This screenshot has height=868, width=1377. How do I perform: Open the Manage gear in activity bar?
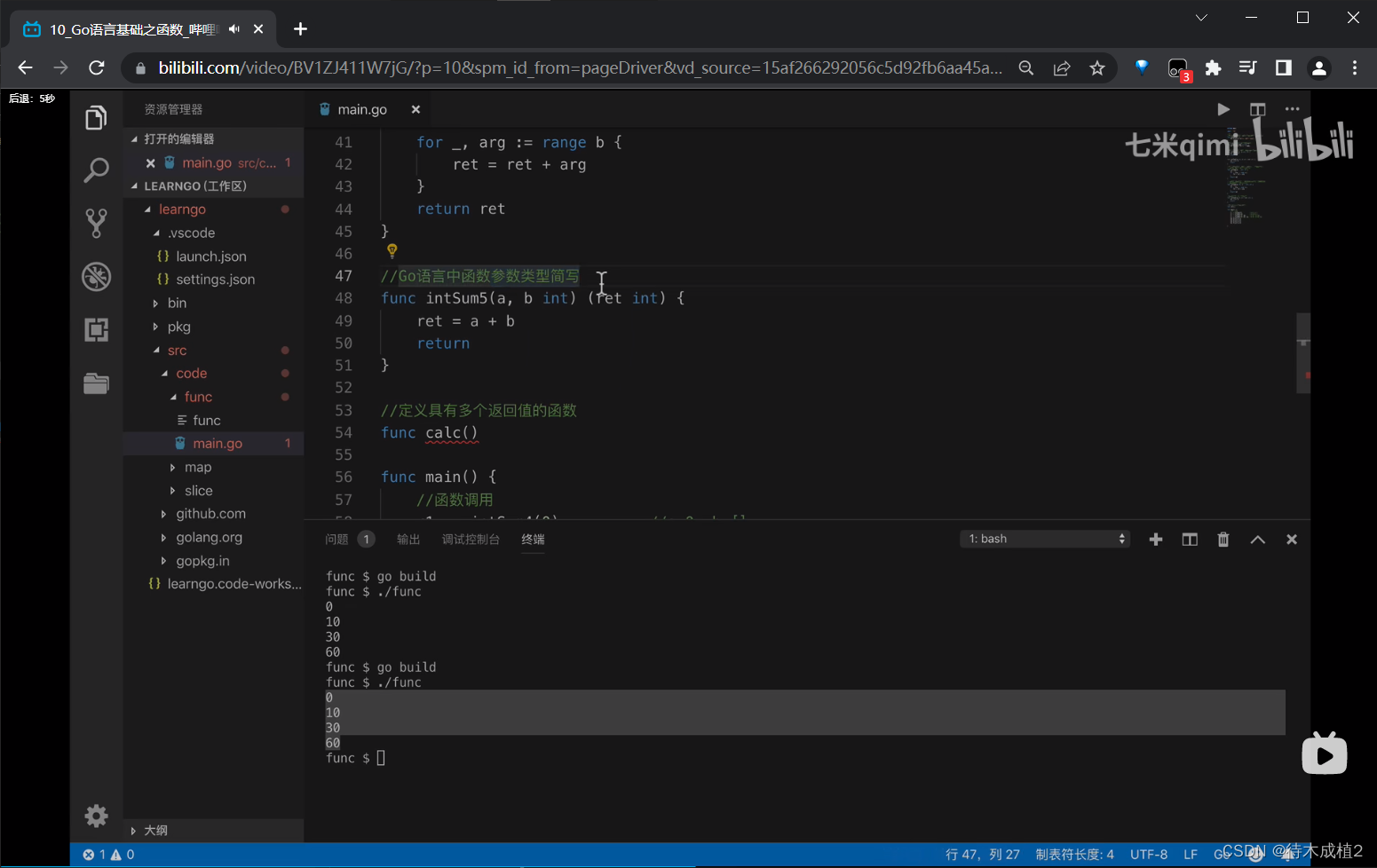point(96,816)
